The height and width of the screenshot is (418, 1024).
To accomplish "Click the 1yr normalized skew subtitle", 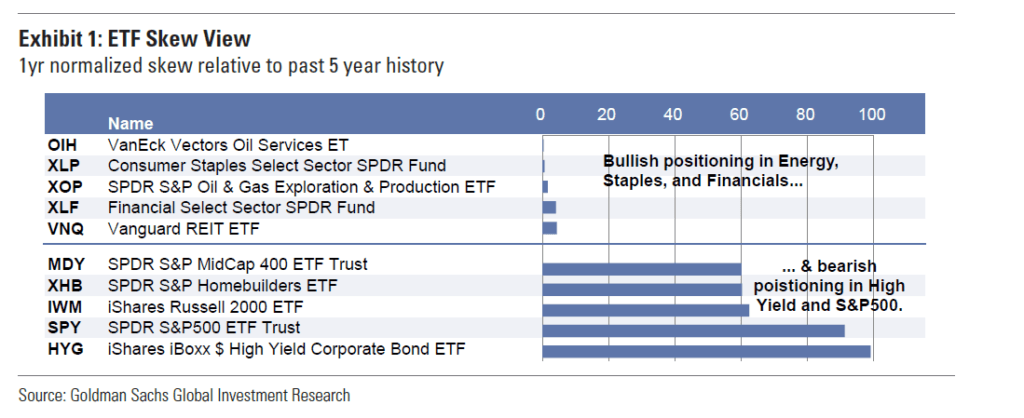I will coord(231,66).
